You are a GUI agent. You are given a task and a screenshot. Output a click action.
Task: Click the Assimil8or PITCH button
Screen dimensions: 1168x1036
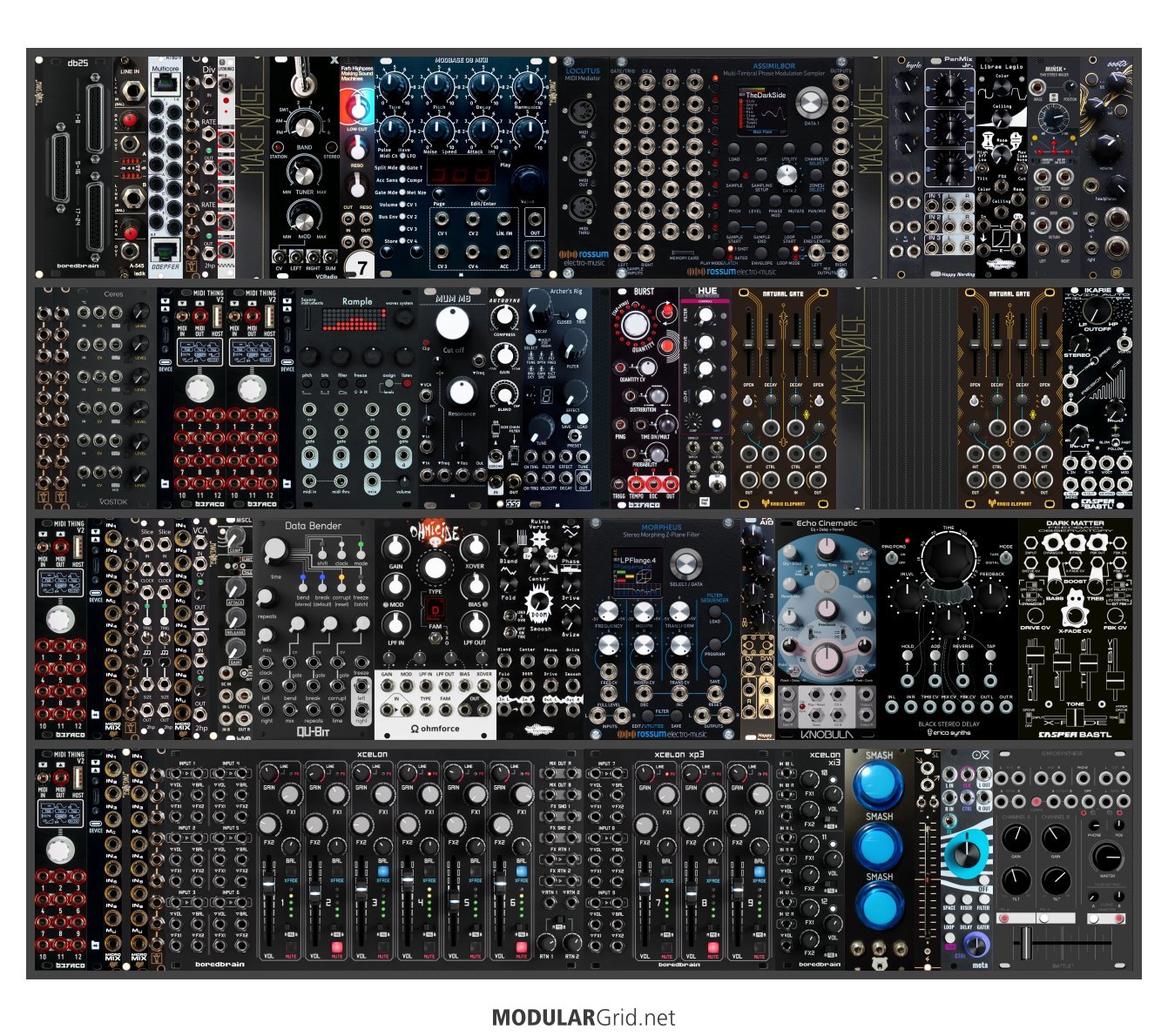click(x=735, y=199)
